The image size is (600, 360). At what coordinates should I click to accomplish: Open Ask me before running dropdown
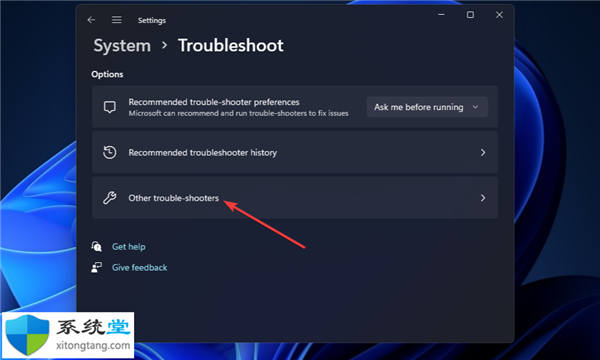click(427, 107)
